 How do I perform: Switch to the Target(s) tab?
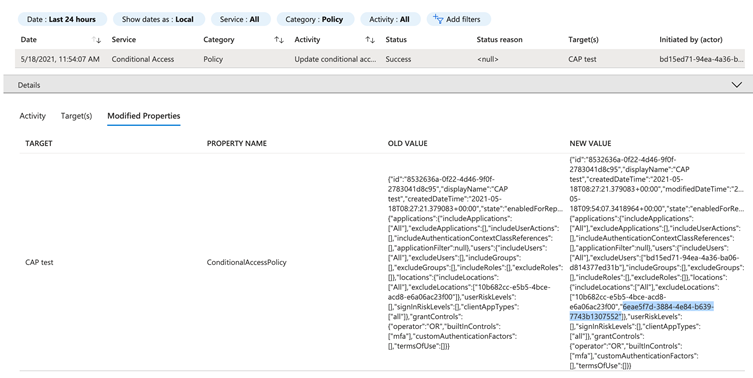tap(76, 116)
